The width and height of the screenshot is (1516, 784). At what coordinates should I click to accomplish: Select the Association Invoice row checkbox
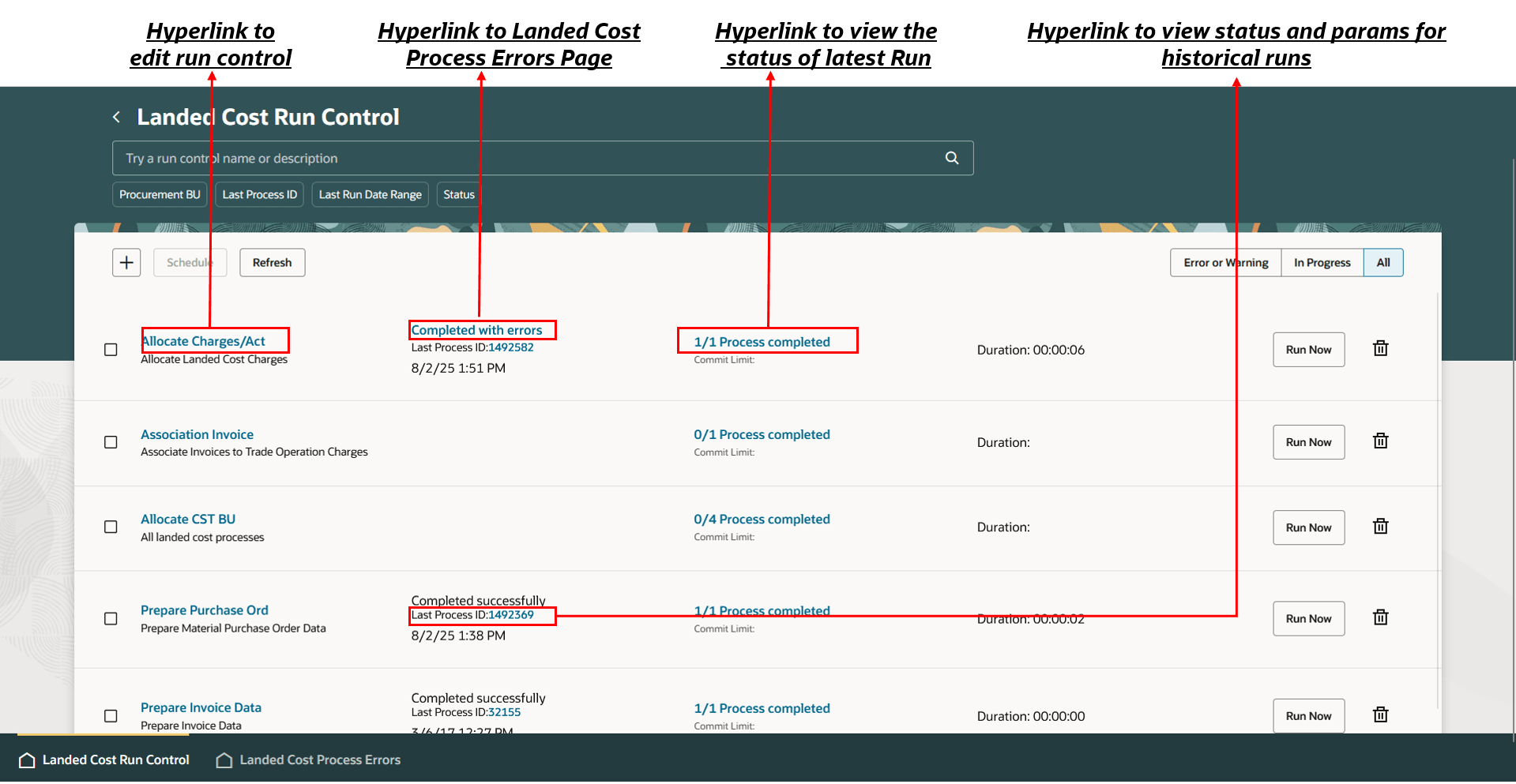coord(111,442)
